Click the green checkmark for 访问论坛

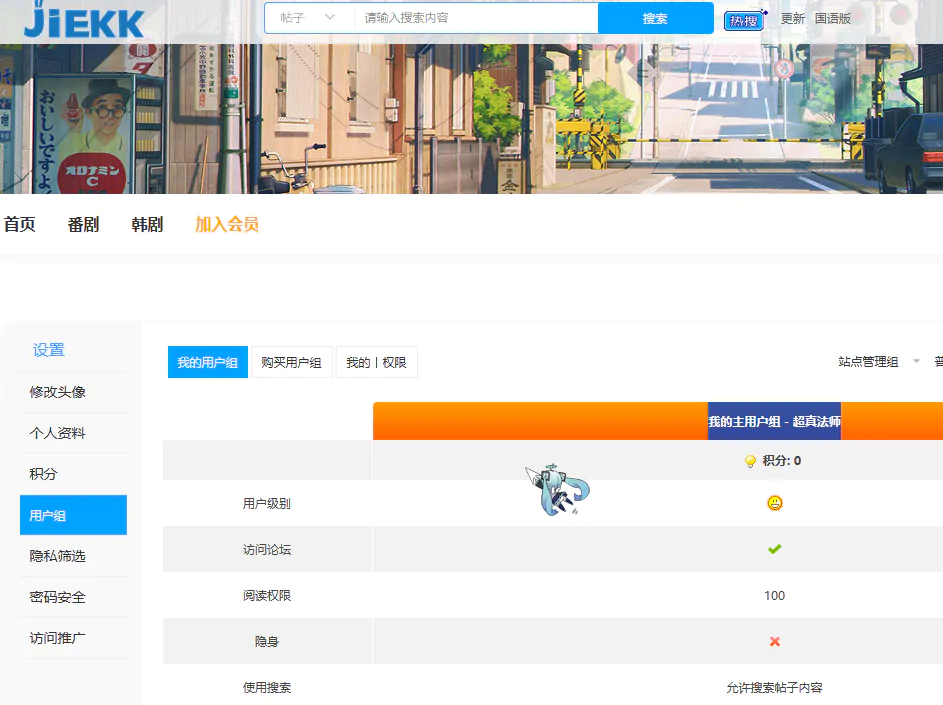pos(775,549)
